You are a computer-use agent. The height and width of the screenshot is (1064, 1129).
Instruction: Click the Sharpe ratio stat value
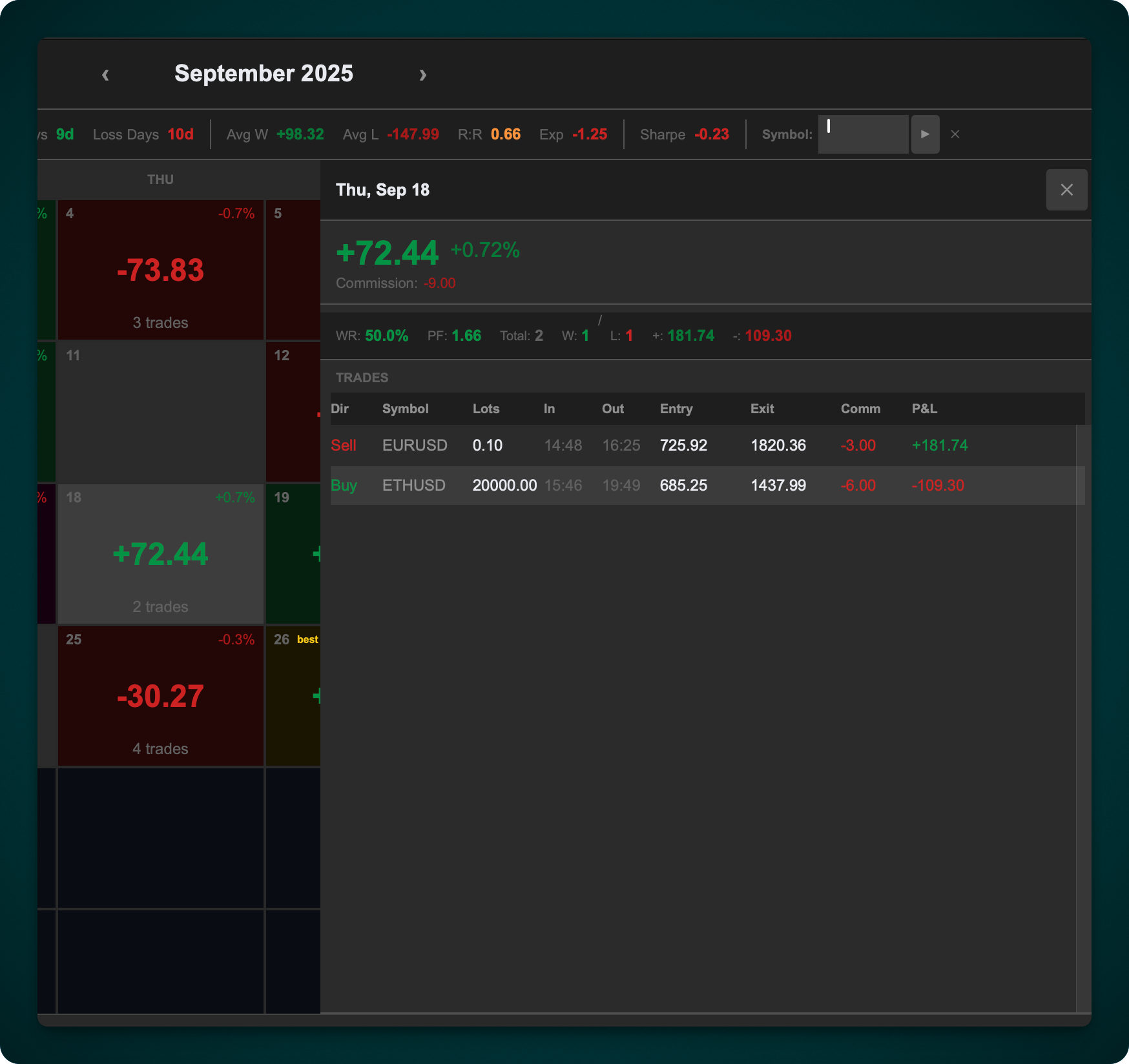pos(712,134)
